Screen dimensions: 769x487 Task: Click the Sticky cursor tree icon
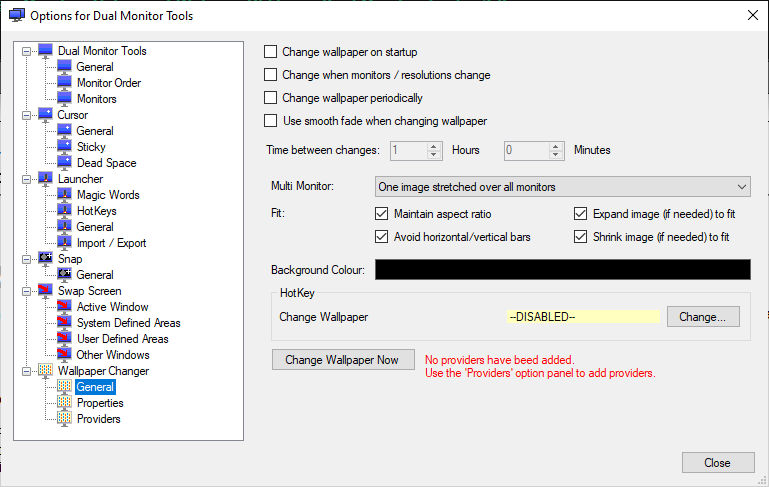click(64, 146)
